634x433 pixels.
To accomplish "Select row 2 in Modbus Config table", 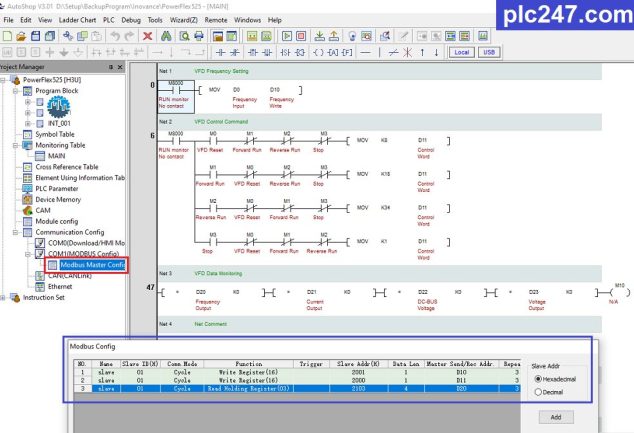I will click(x=297, y=380).
